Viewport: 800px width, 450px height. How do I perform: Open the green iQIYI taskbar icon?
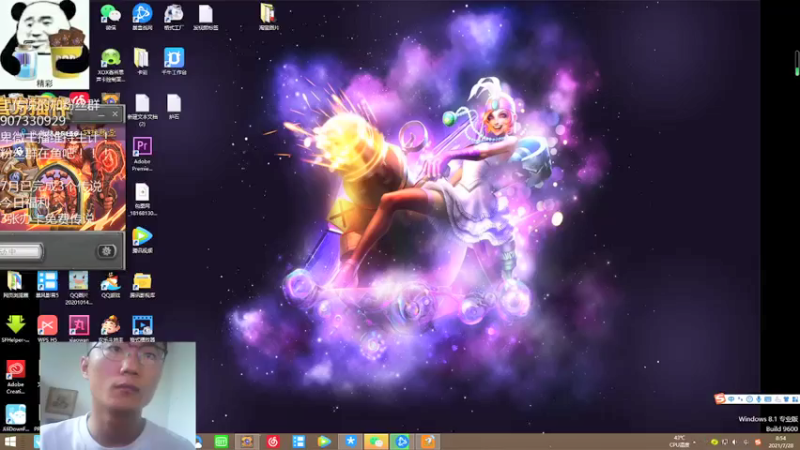221,442
